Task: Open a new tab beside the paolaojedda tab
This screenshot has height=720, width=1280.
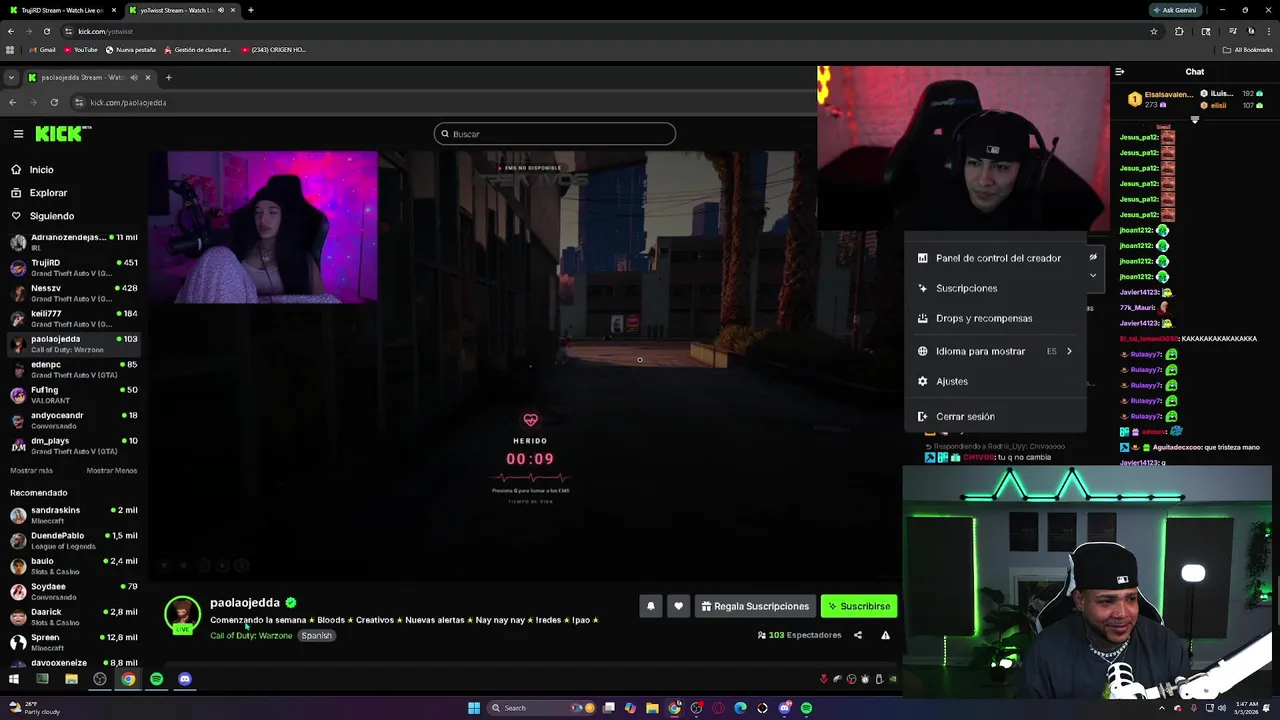Action: [168, 77]
